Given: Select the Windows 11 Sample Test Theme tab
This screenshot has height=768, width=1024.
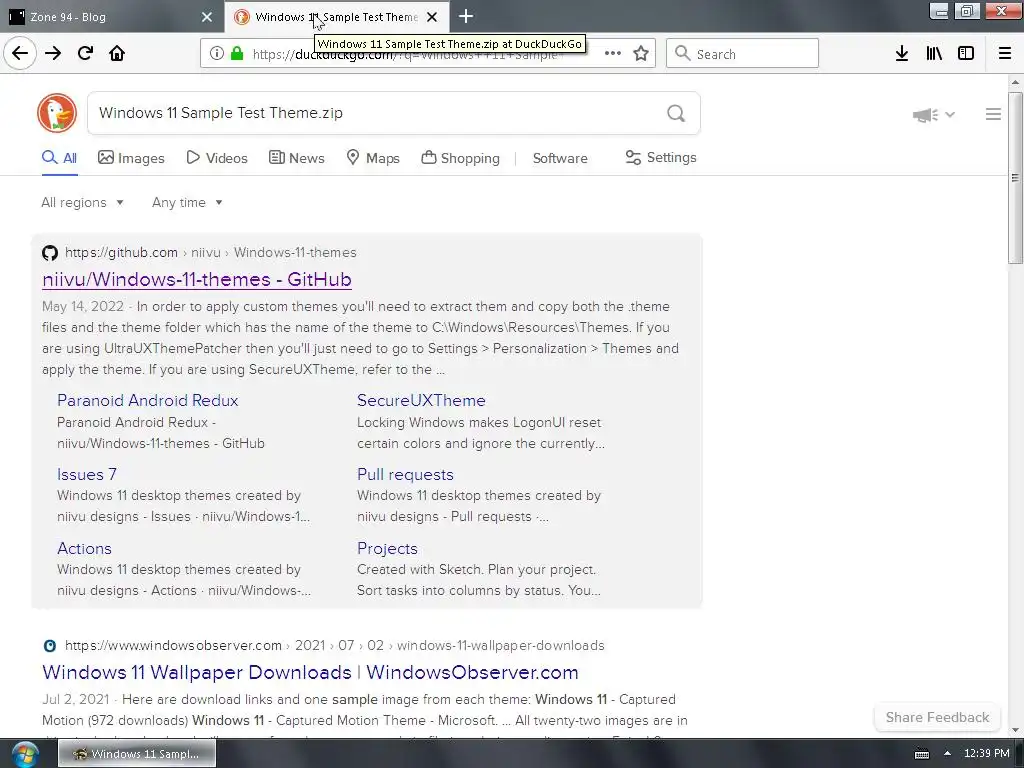Looking at the screenshot, I should pos(337,17).
